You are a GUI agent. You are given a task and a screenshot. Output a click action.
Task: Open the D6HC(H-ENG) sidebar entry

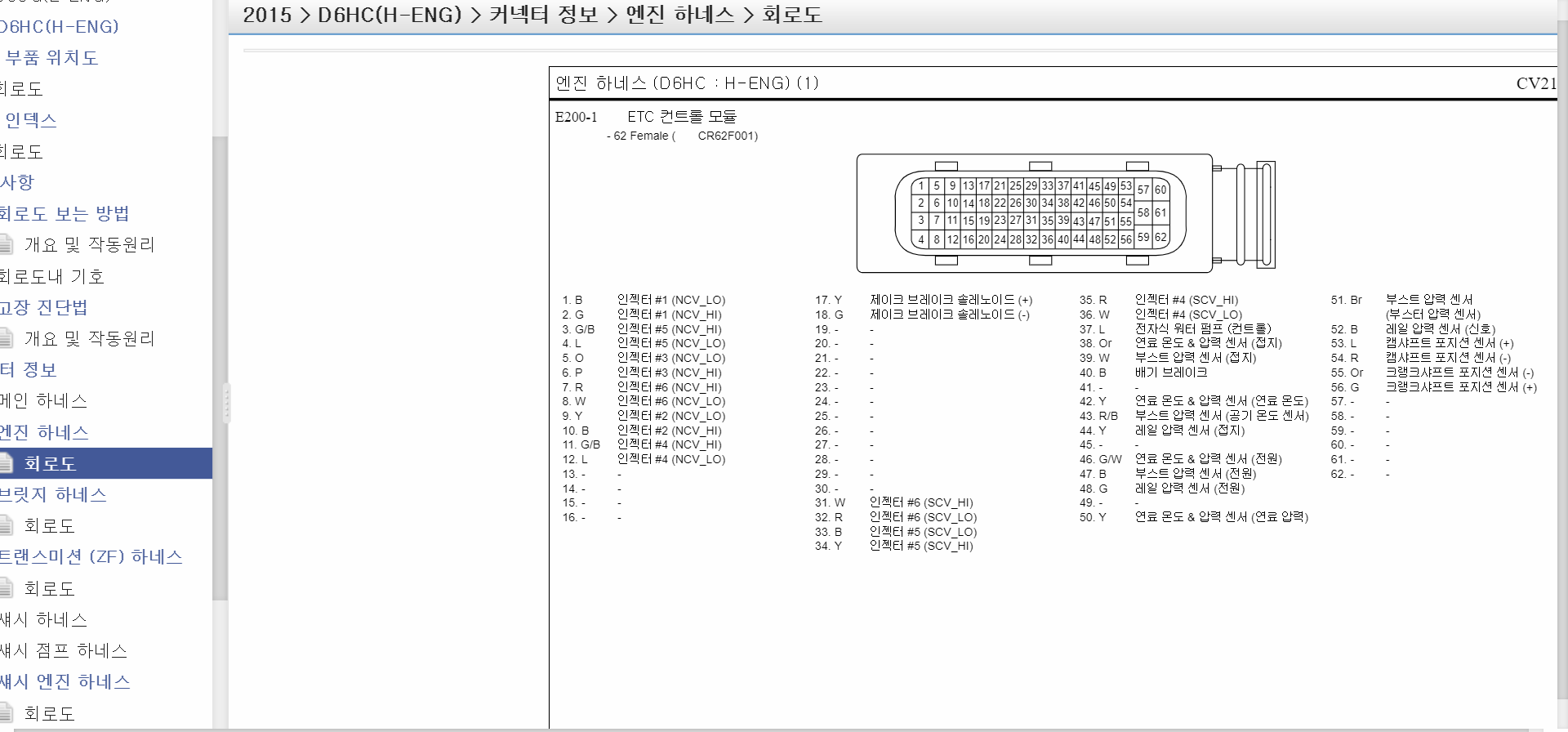[59, 27]
